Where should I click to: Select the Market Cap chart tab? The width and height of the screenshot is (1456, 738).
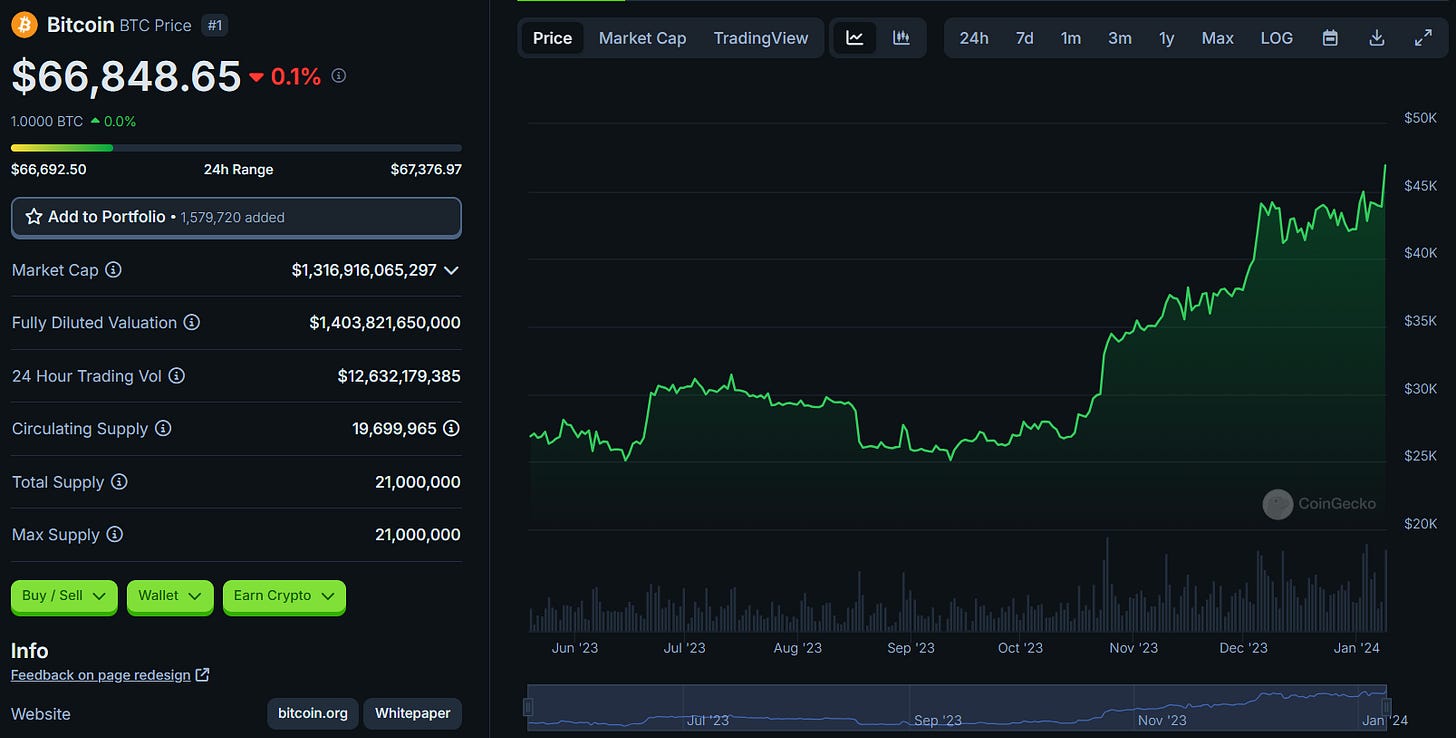pyautogui.click(x=642, y=38)
